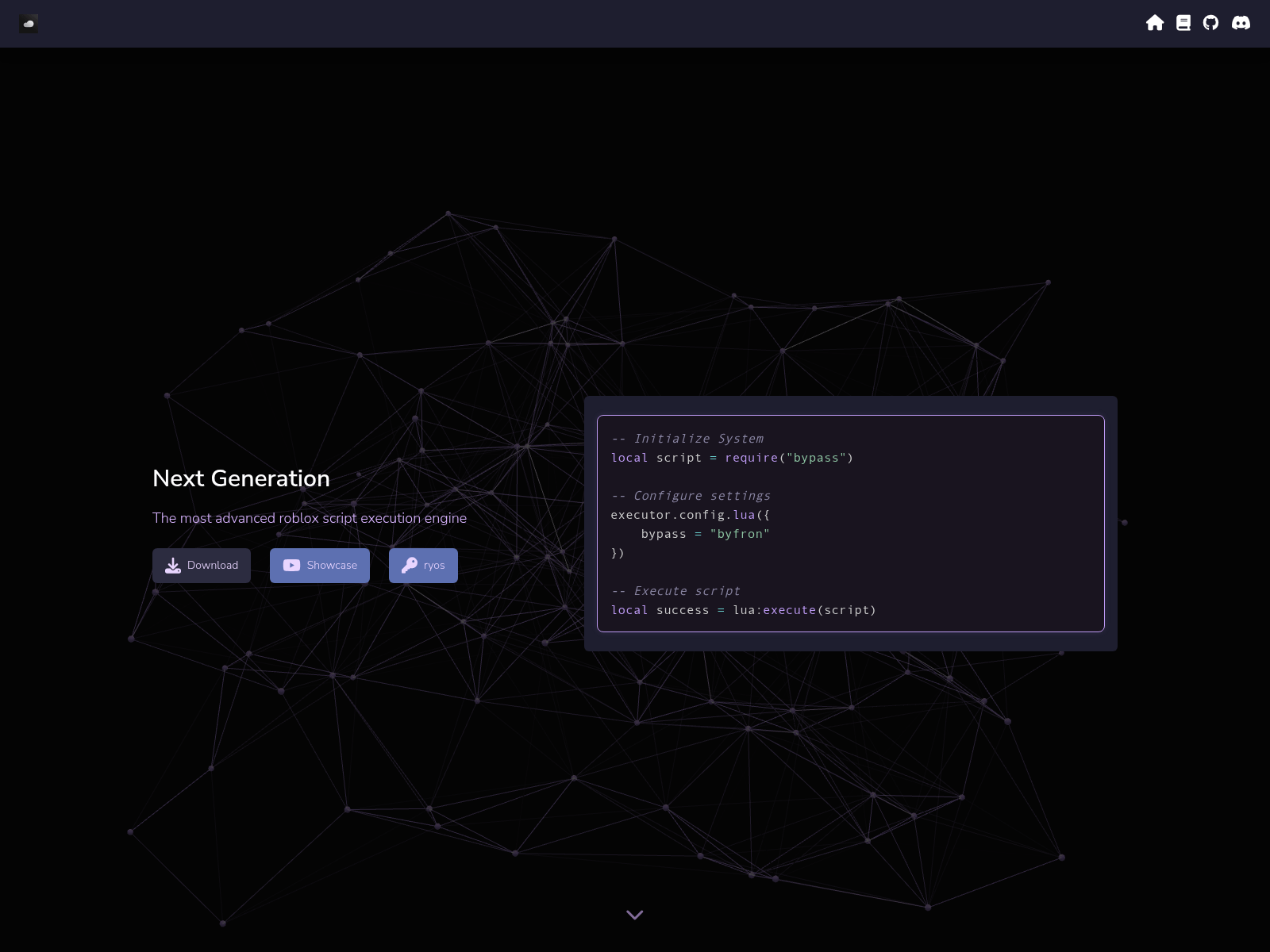Switch to Home using the first navbar item

(1155, 23)
